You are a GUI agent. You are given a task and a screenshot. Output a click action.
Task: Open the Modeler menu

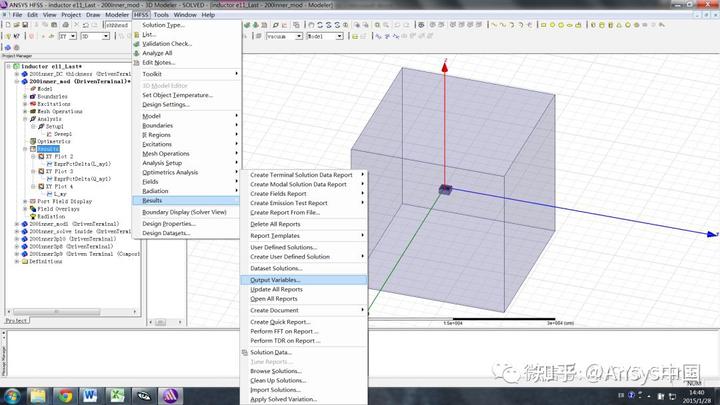click(x=117, y=15)
